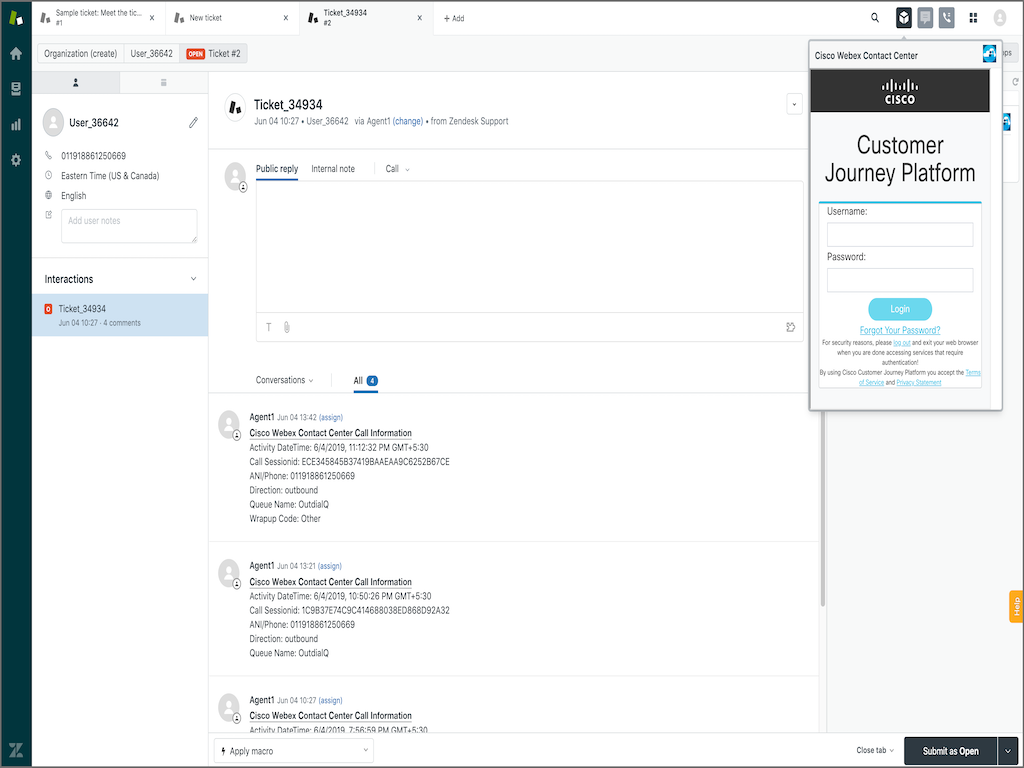Switch to the user profile tab in the left panel
The height and width of the screenshot is (768, 1024).
click(x=76, y=82)
